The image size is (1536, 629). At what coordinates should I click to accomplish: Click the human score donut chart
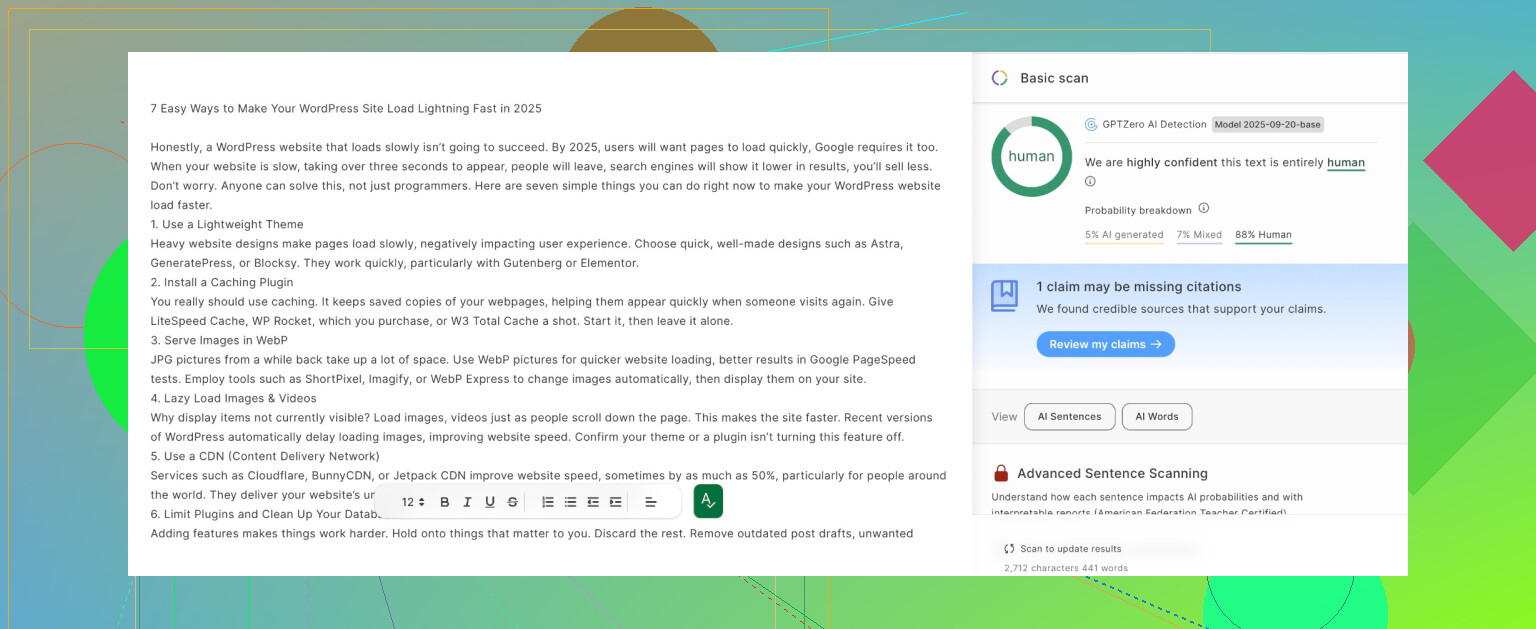tap(1031, 157)
